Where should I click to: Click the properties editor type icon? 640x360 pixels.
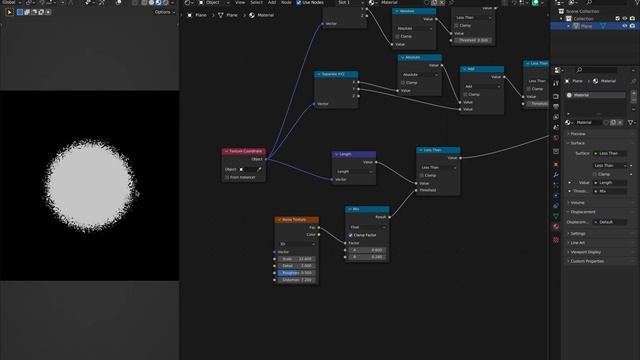pos(557,70)
